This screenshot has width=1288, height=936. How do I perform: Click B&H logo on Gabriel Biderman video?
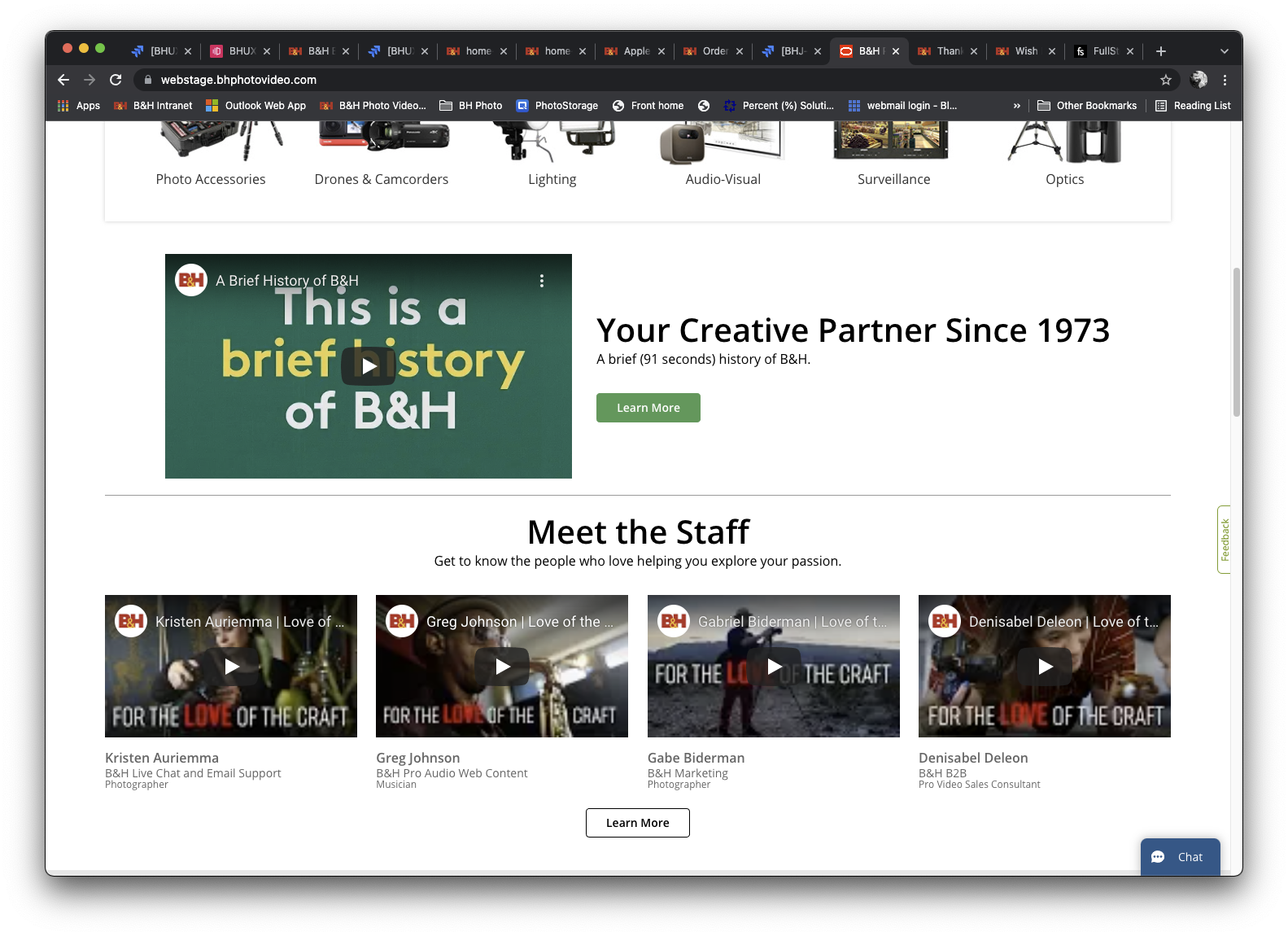[674, 622]
